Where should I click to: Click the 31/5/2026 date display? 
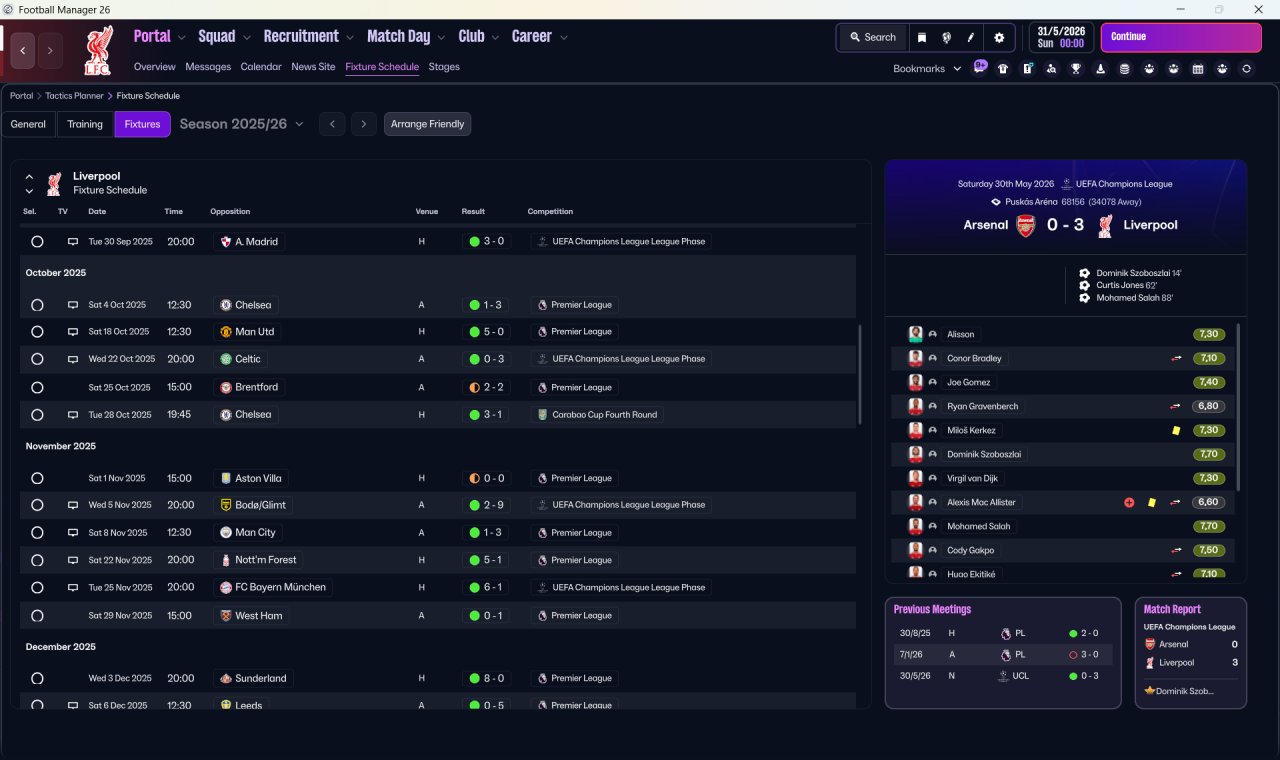tap(1061, 37)
